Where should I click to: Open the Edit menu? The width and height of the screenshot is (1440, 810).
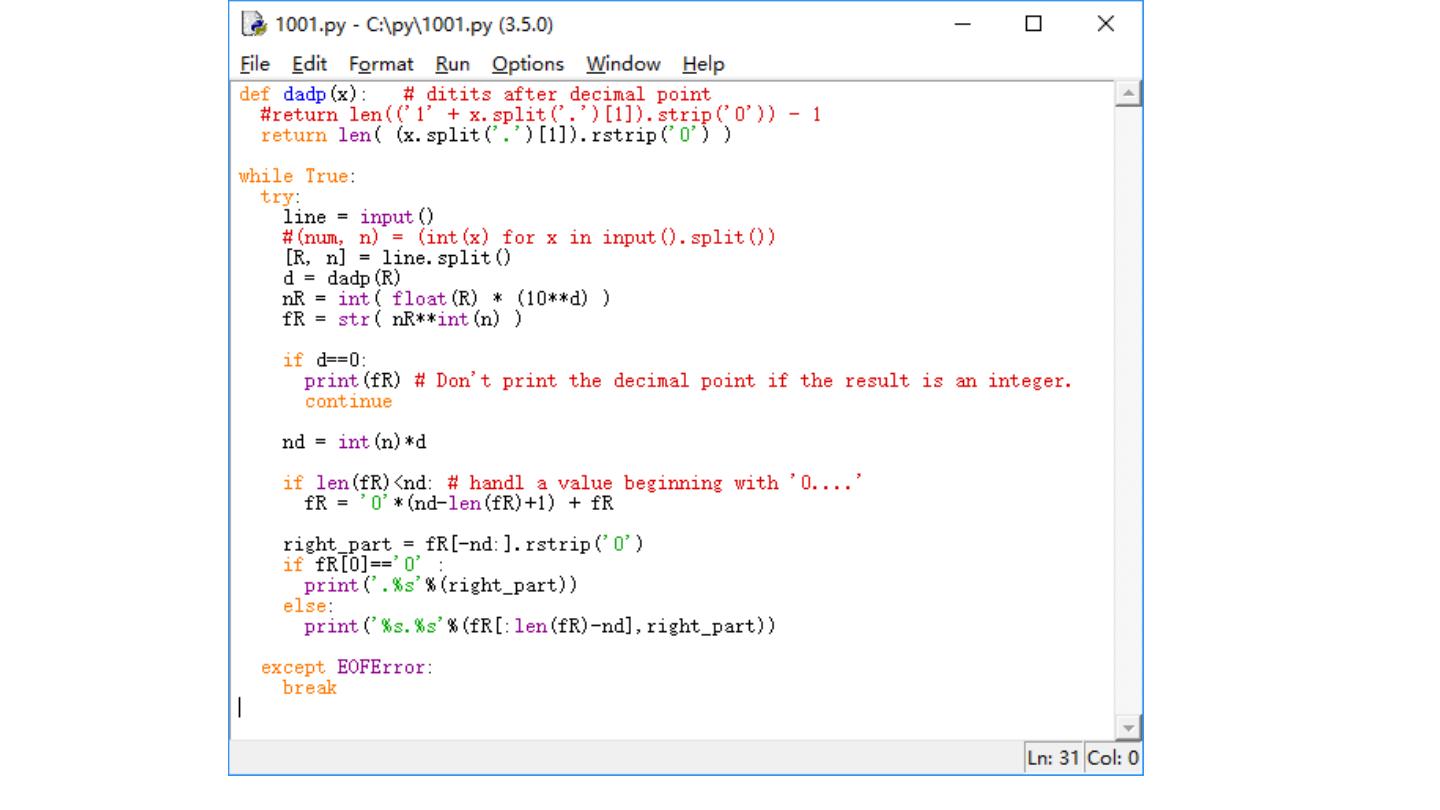tap(309, 64)
